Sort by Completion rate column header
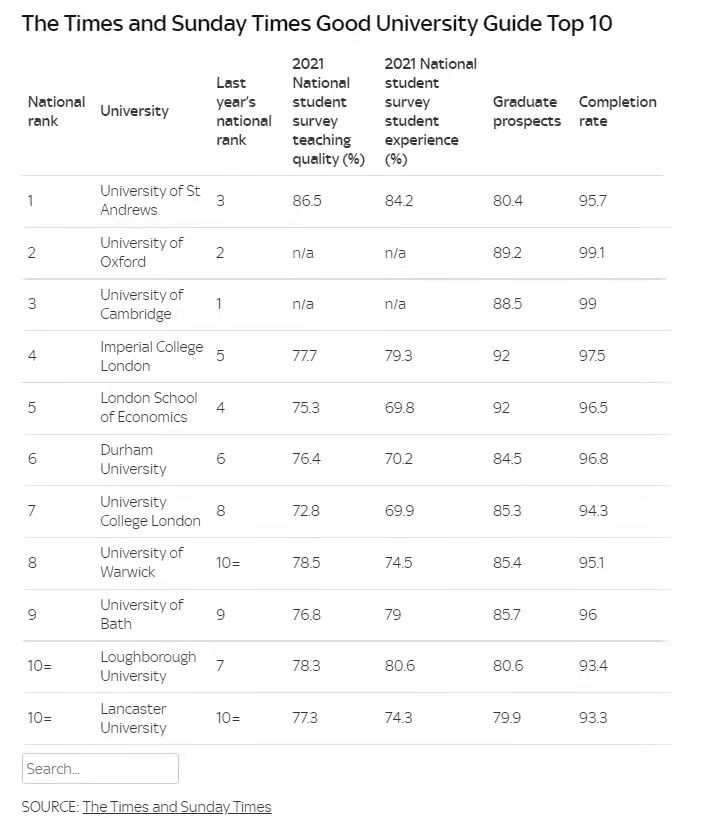 (x=617, y=111)
